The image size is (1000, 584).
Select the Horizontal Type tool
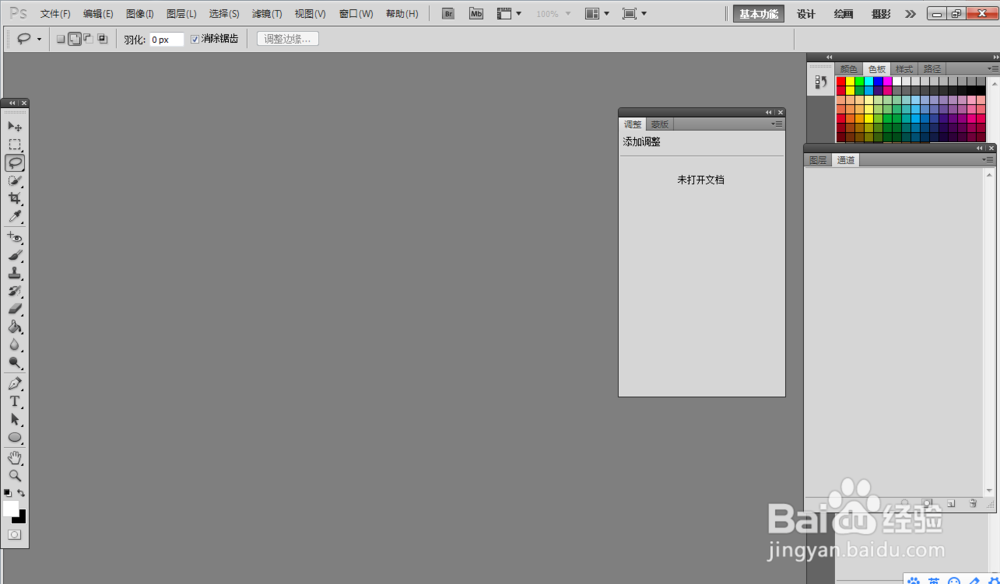click(x=15, y=402)
